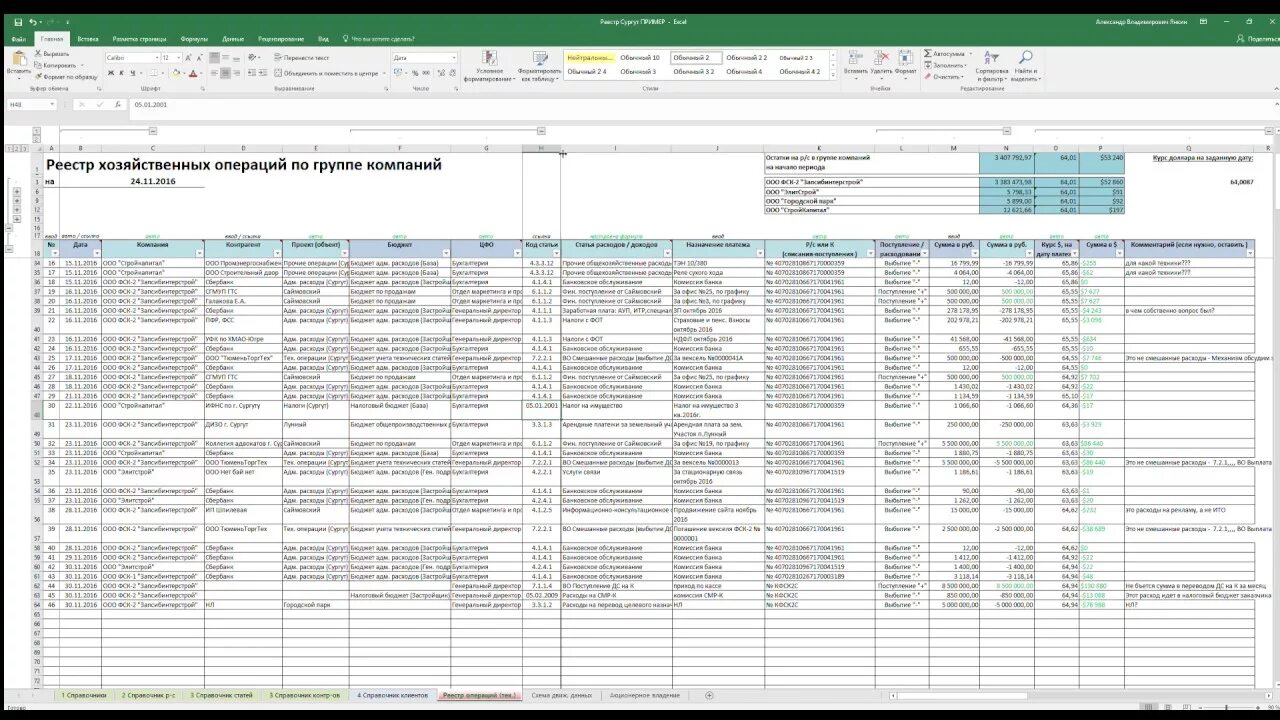This screenshot has width=1280, height=720.
Task: Add a new sheet with plus button
Action: pyautogui.click(x=709, y=694)
